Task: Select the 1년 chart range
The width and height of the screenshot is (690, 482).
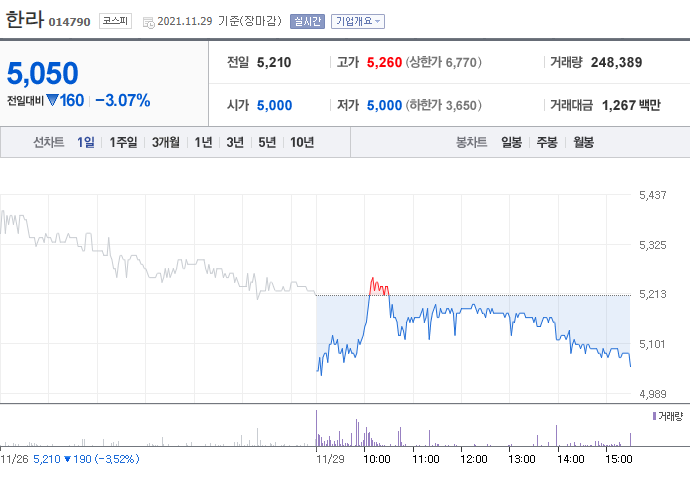Action: click(203, 142)
